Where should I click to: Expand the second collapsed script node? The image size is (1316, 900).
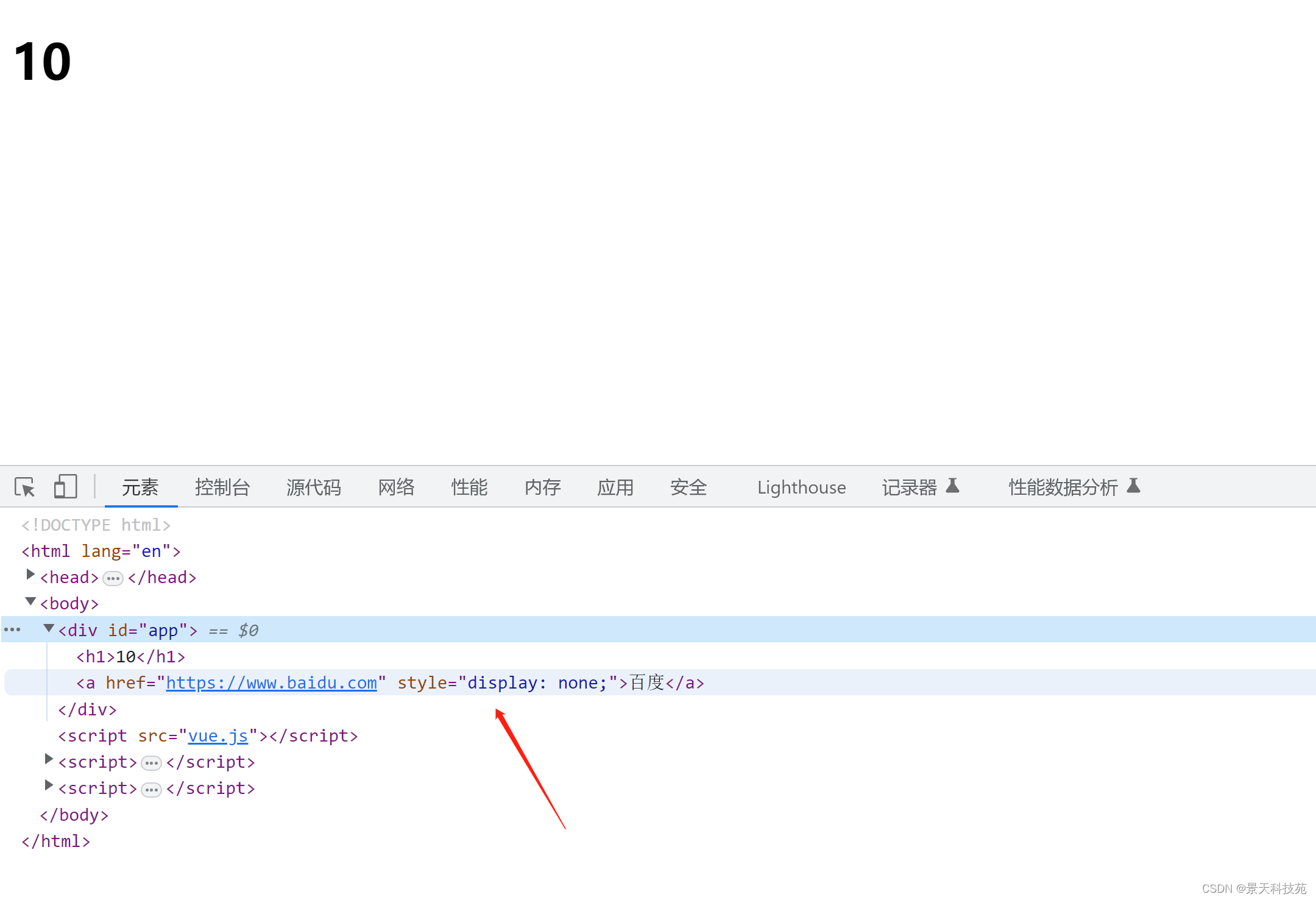tap(49, 785)
